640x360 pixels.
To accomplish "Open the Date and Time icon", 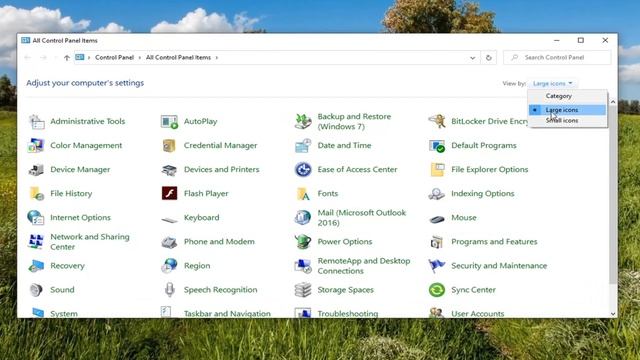I will 303,146.
